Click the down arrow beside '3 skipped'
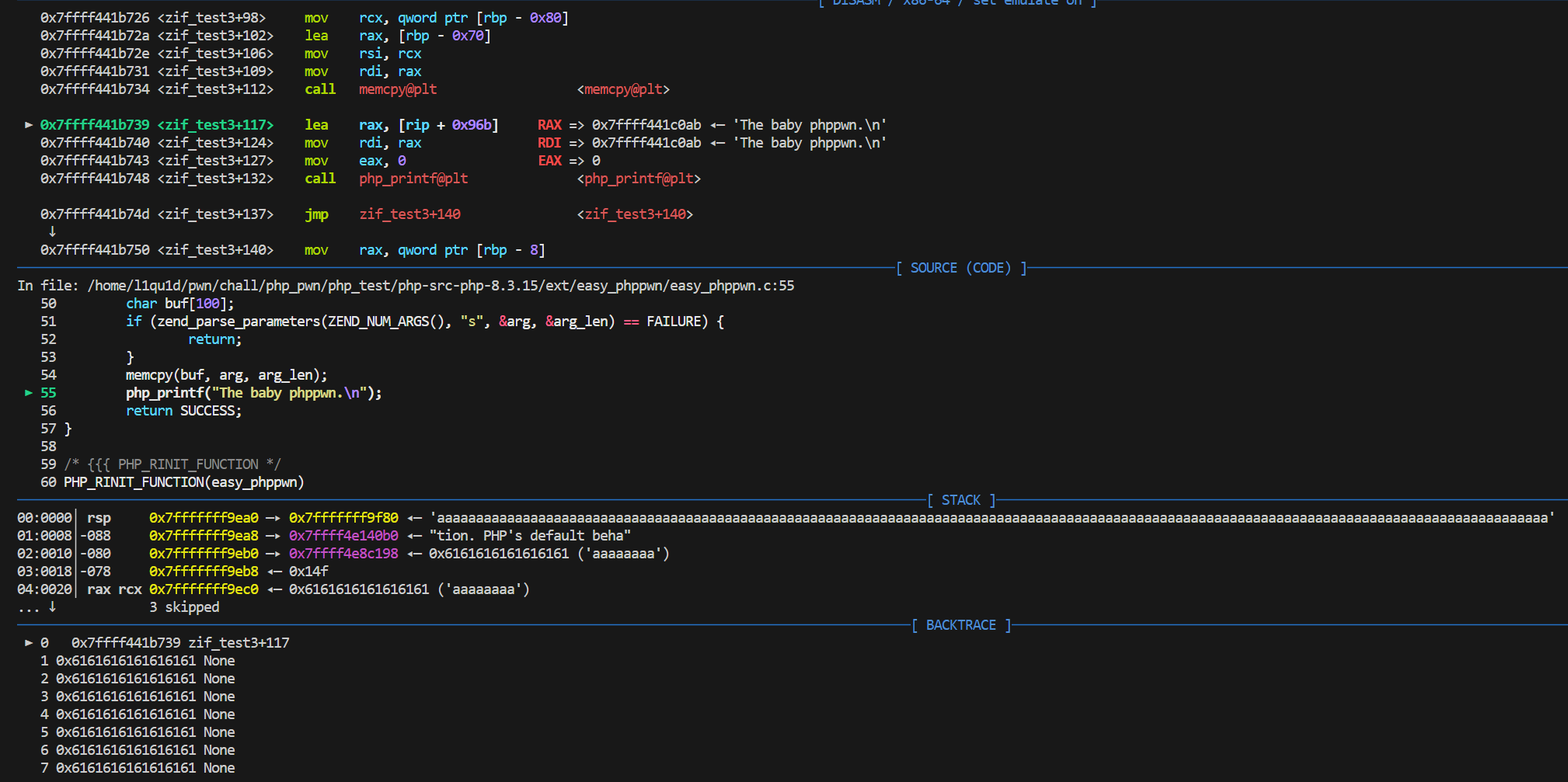The height and width of the screenshot is (782, 1568). click(52, 606)
